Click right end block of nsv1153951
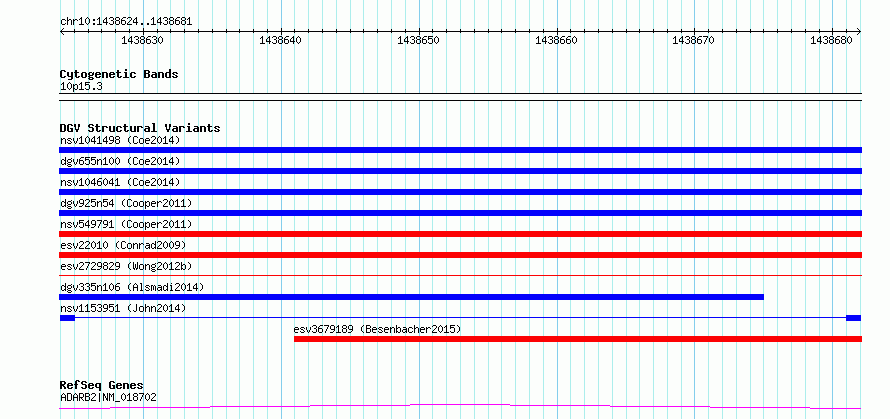Image resolution: width=890 pixels, height=419 pixels. (854, 318)
